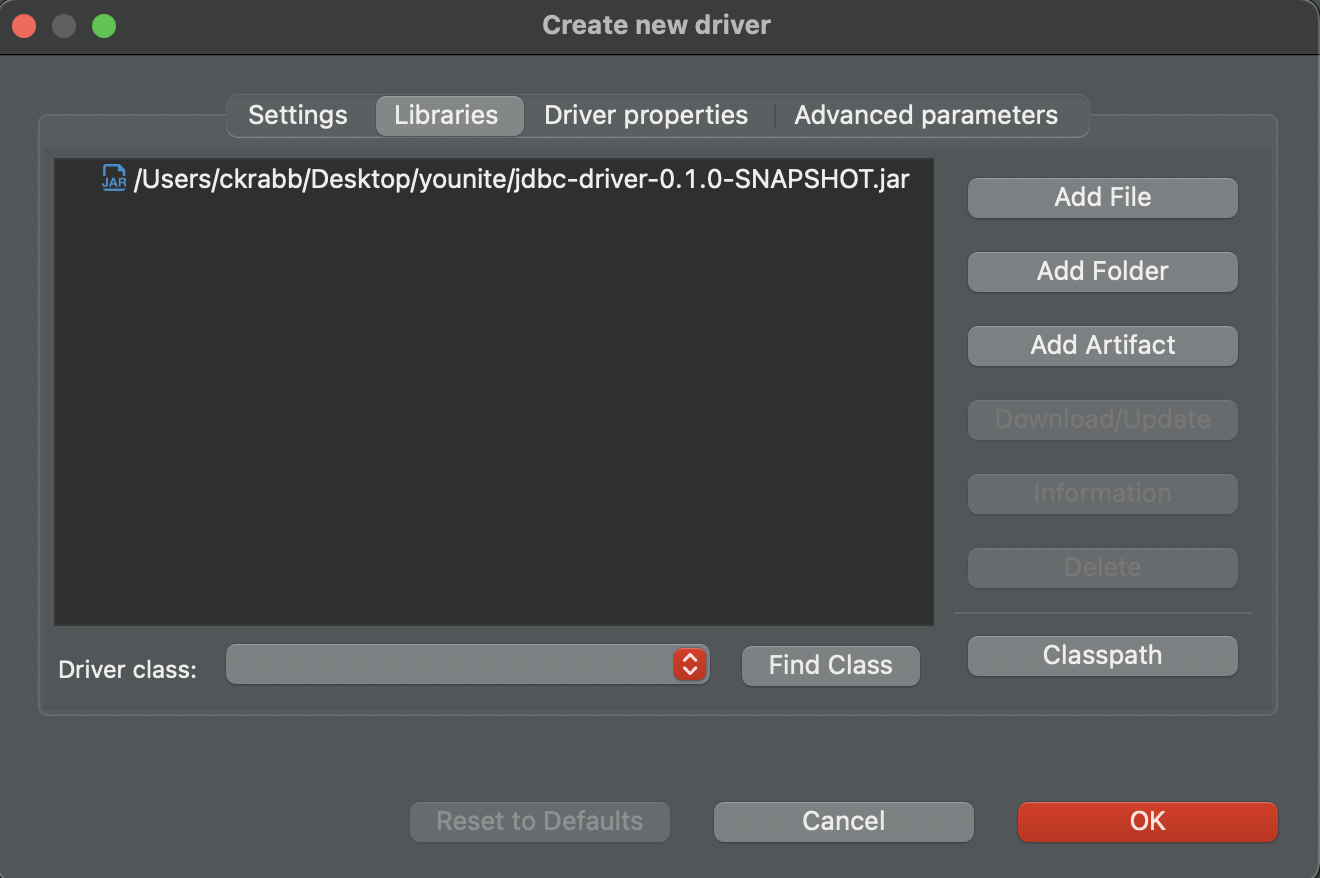Cancel the Create new driver dialog

click(843, 822)
